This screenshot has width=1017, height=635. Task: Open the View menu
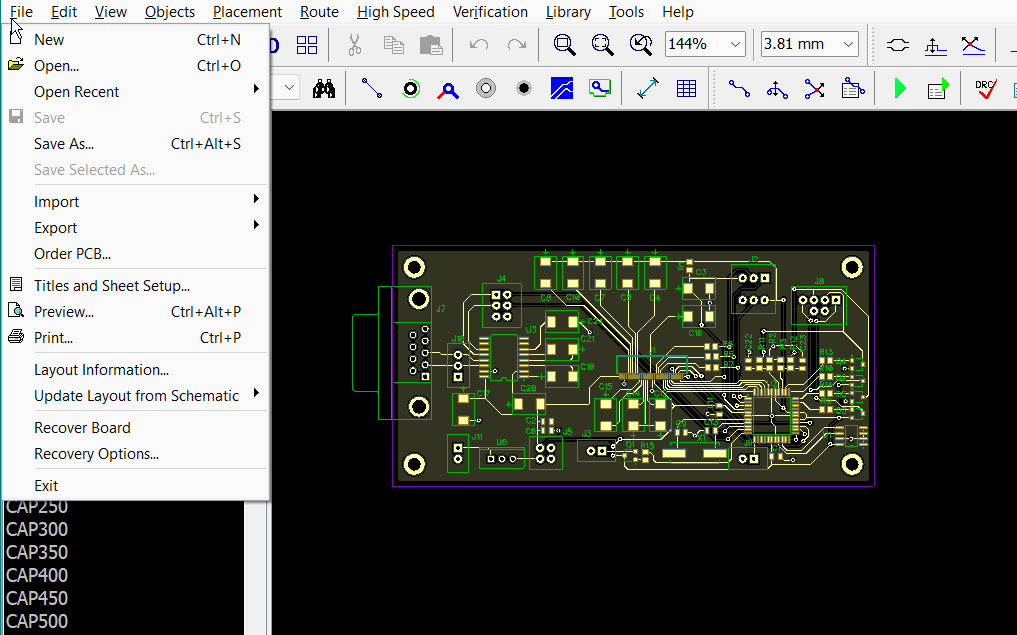coord(110,12)
